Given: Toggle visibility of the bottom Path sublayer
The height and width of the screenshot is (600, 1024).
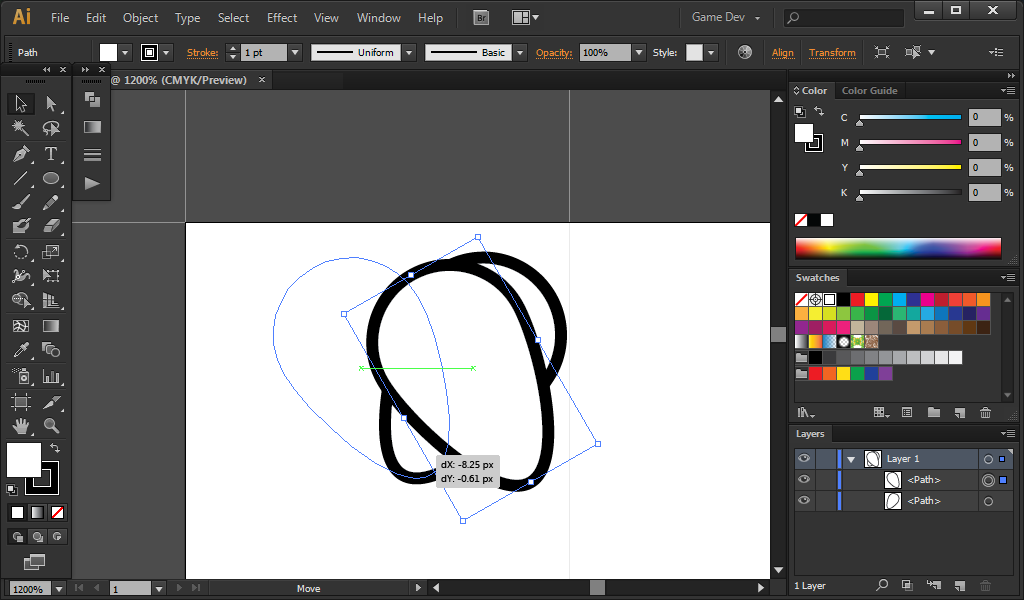Looking at the screenshot, I should click(x=804, y=501).
